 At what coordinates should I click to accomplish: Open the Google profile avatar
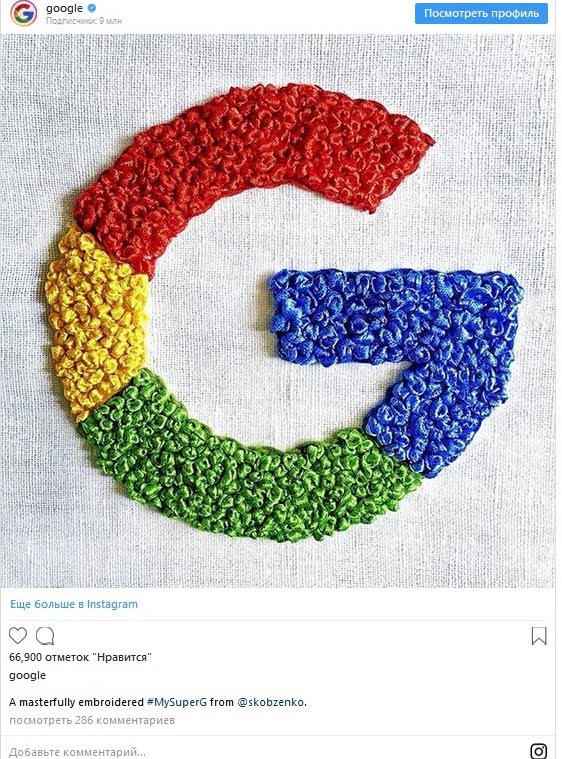[23, 13]
